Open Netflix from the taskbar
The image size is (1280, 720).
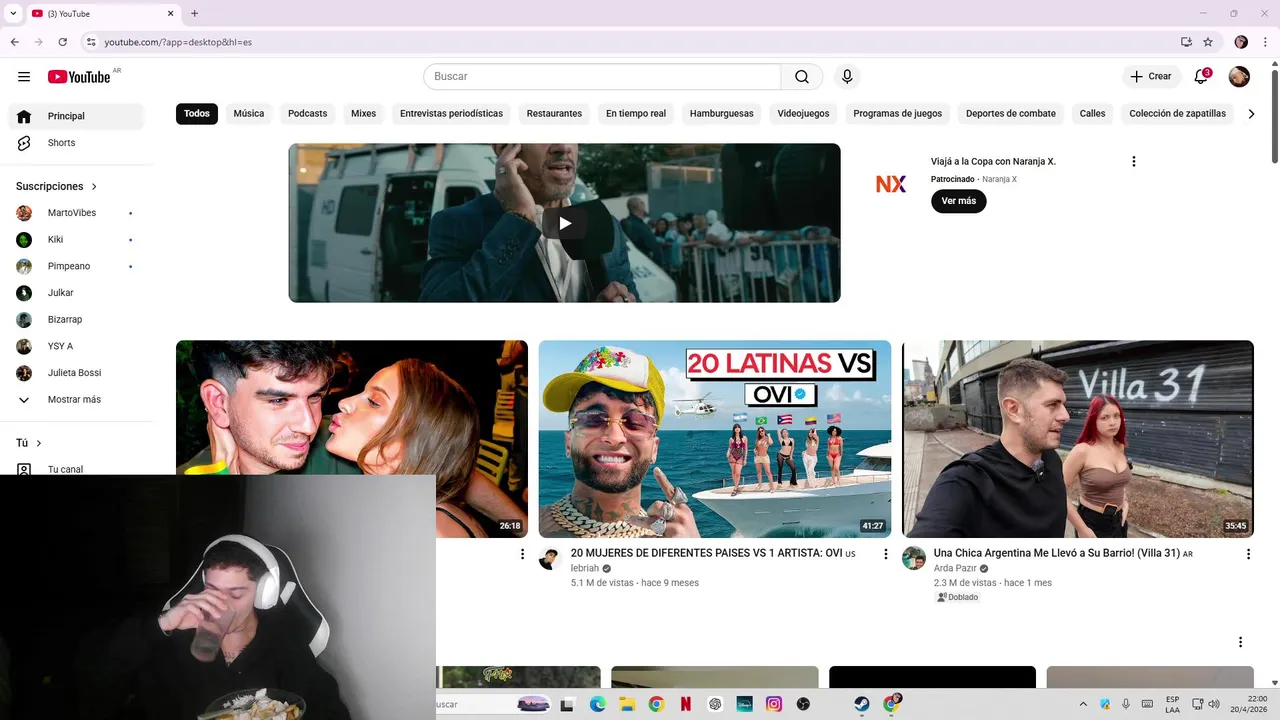pyautogui.click(x=685, y=704)
